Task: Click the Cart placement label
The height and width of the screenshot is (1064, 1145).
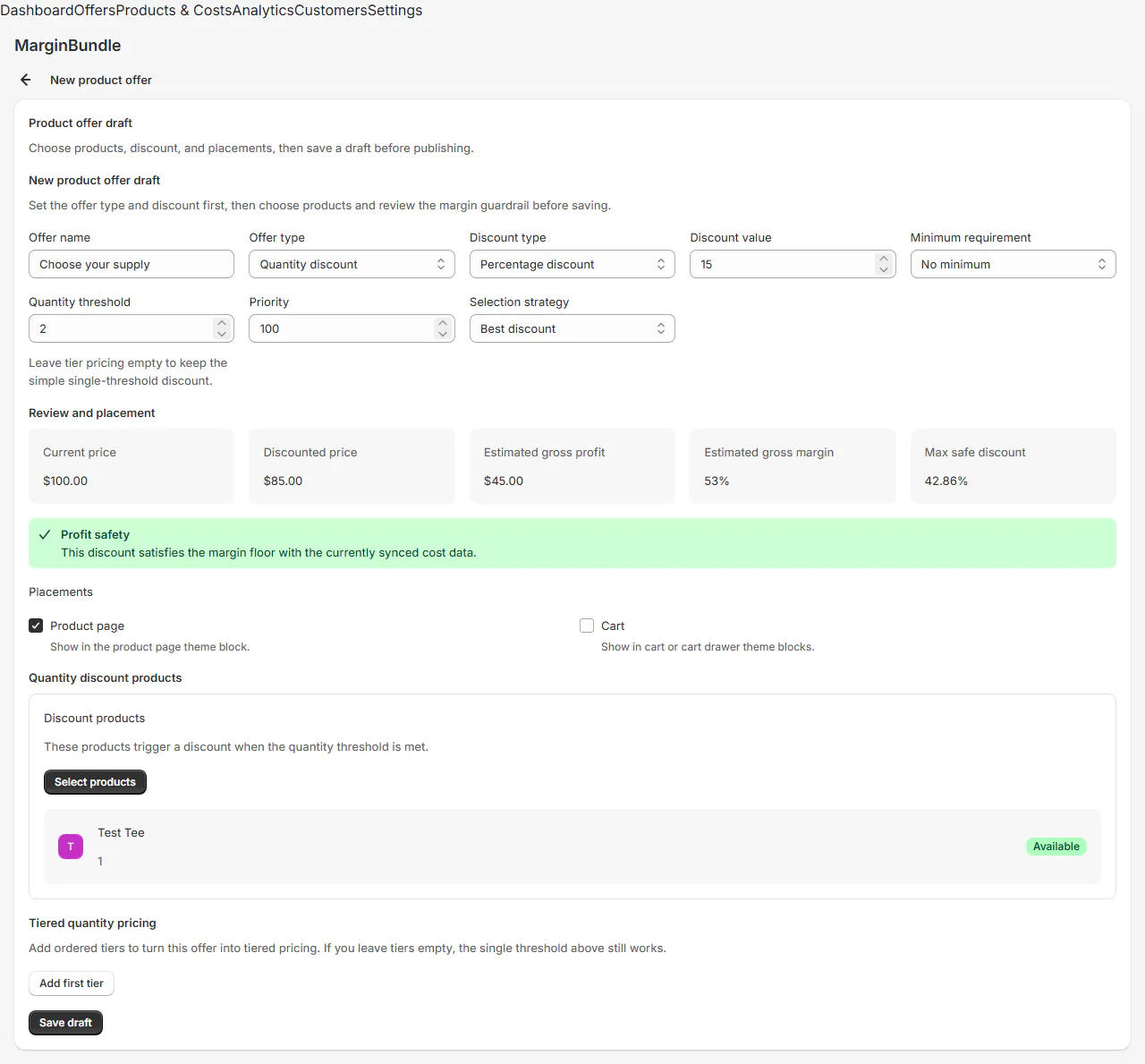Action: click(613, 626)
